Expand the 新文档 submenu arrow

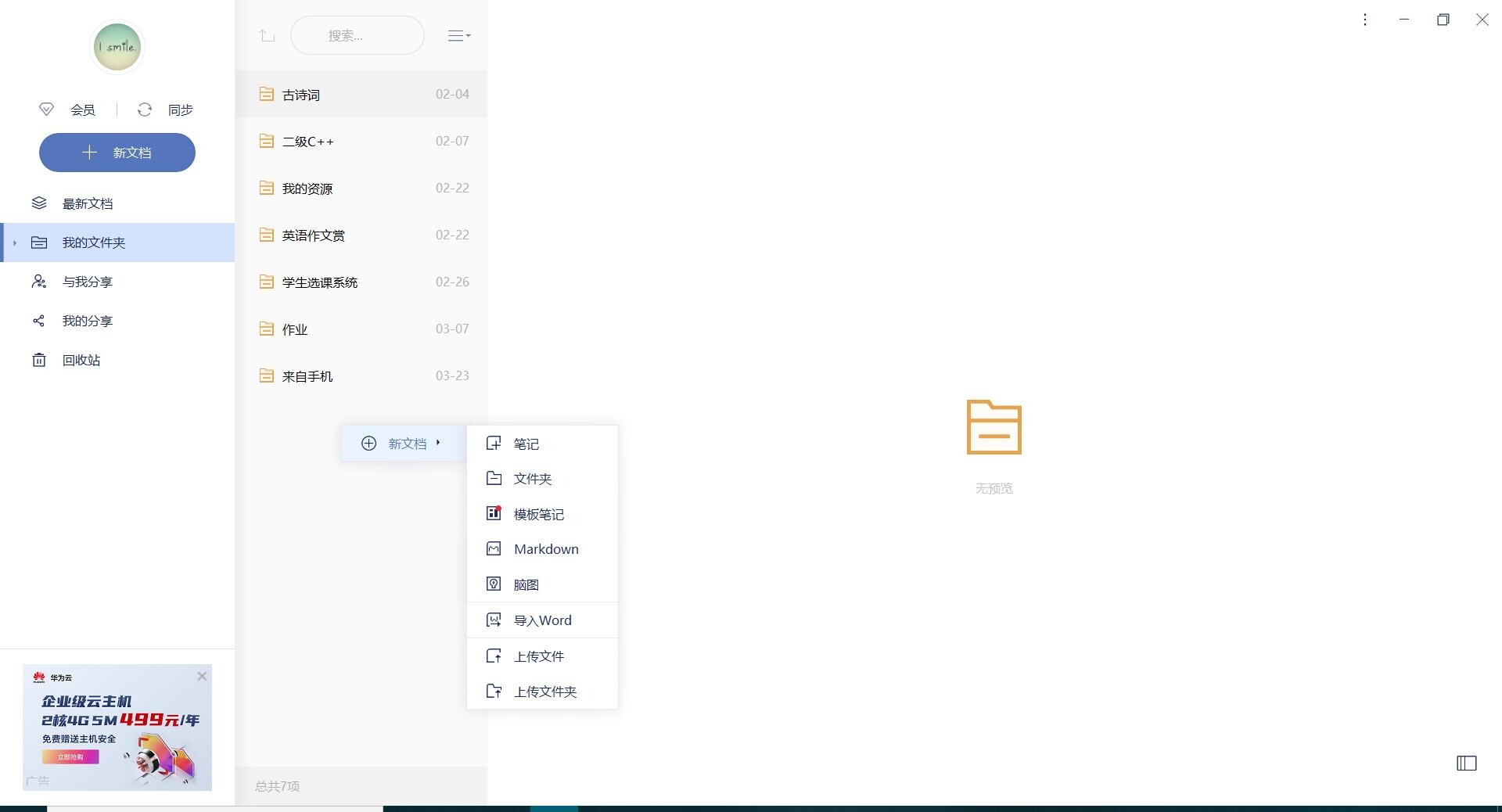point(440,443)
